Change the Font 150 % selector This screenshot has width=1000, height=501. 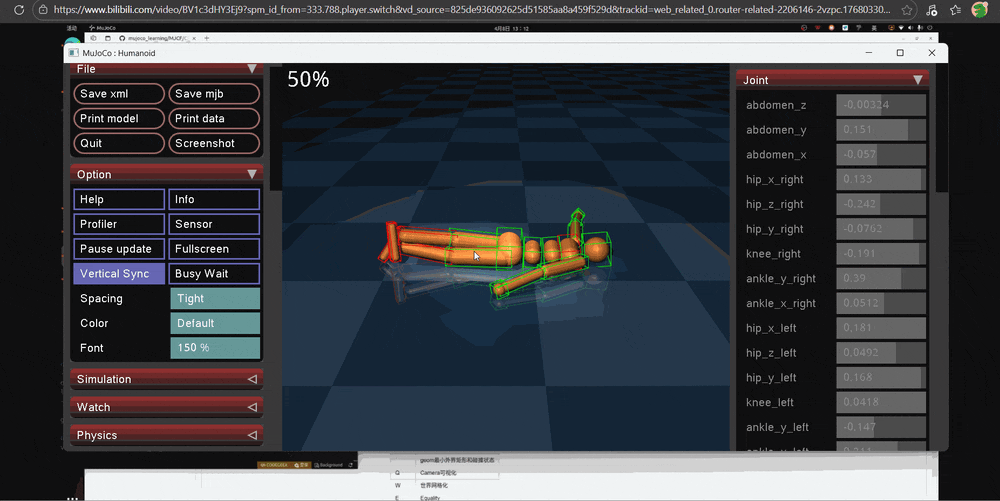tap(215, 348)
